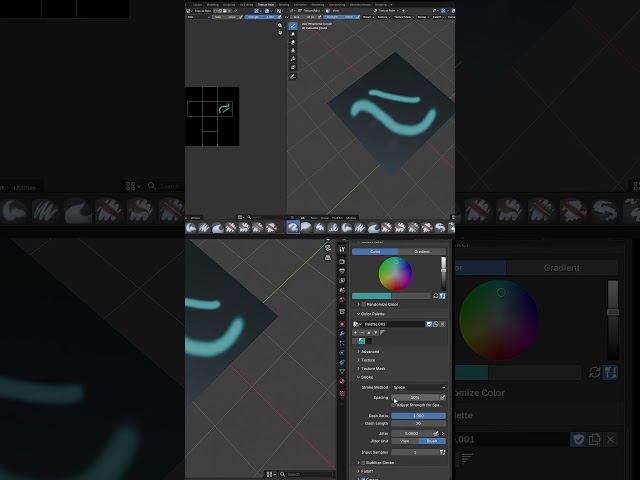Screen dimensions: 640x480
Task: Select the Soften tool in viewport toolbar
Action: [x=293, y=34]
